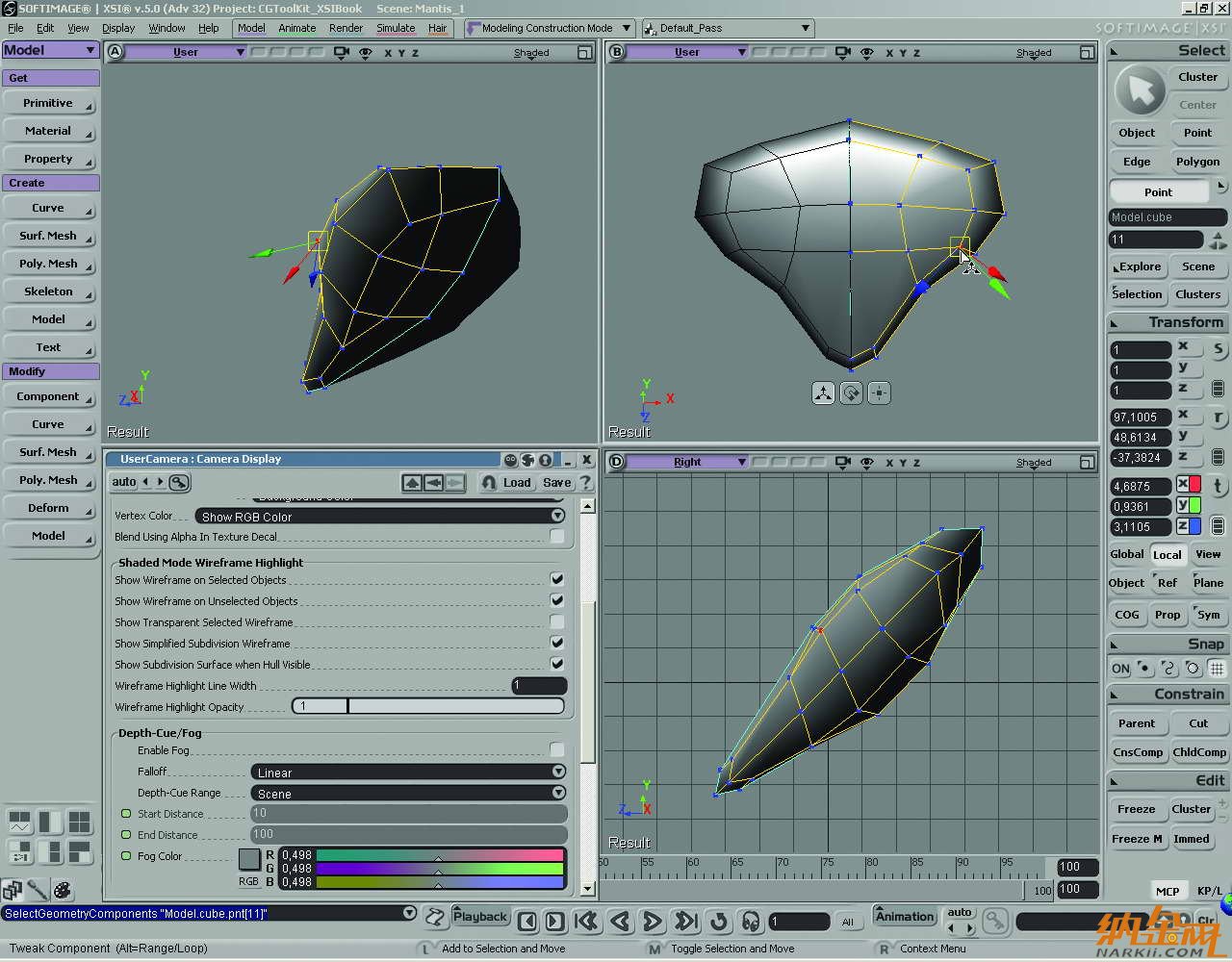The image size is (1232, 962).
Task: Switch to Animate module menu
Action: pyautogui.click(x=296, y=28)
